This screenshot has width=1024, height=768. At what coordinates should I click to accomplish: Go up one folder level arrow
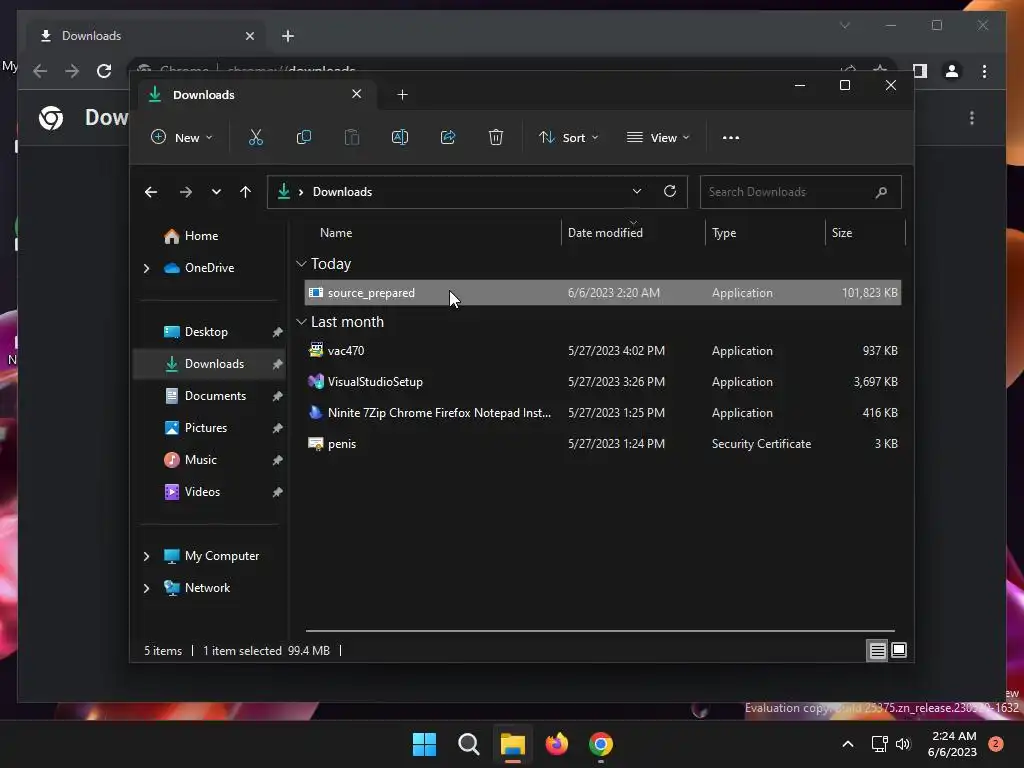click(x=246, y=192)
